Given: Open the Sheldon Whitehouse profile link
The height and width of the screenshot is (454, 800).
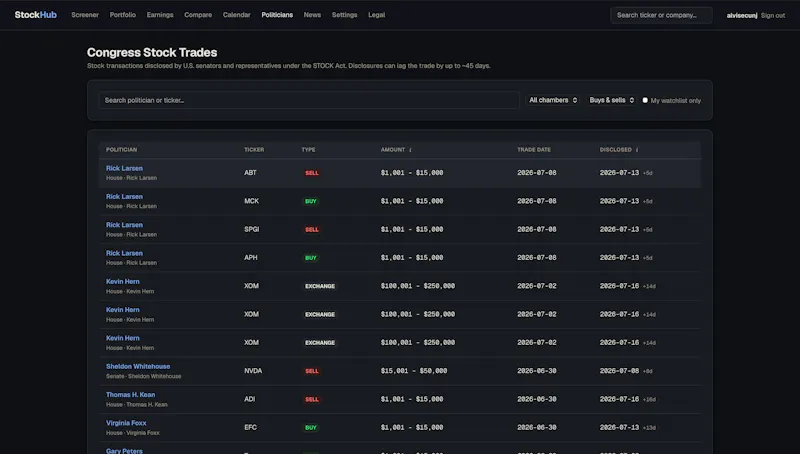Looking at the screenshot, I should pos(138,366).
